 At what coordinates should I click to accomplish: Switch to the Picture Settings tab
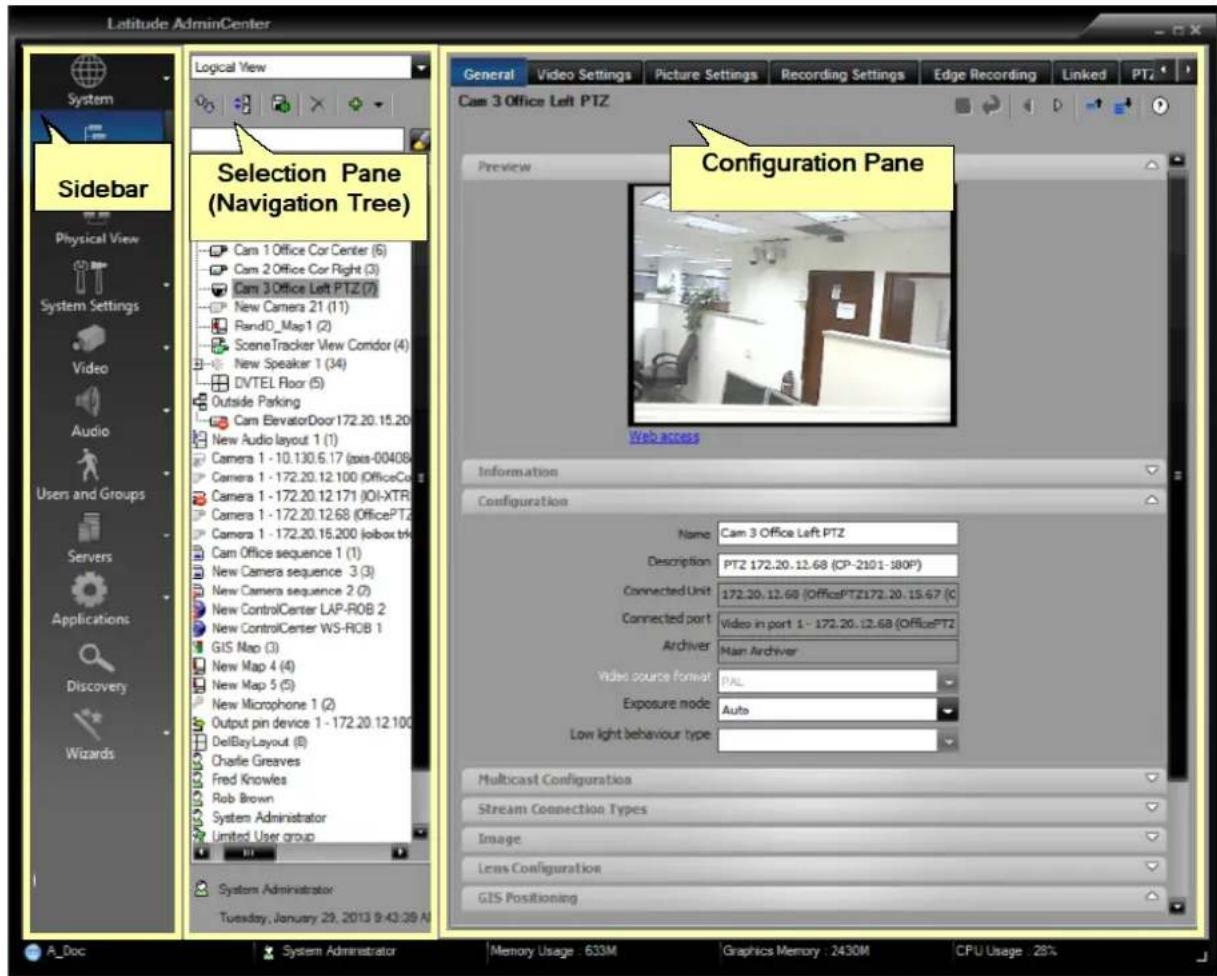coord(706,73)
